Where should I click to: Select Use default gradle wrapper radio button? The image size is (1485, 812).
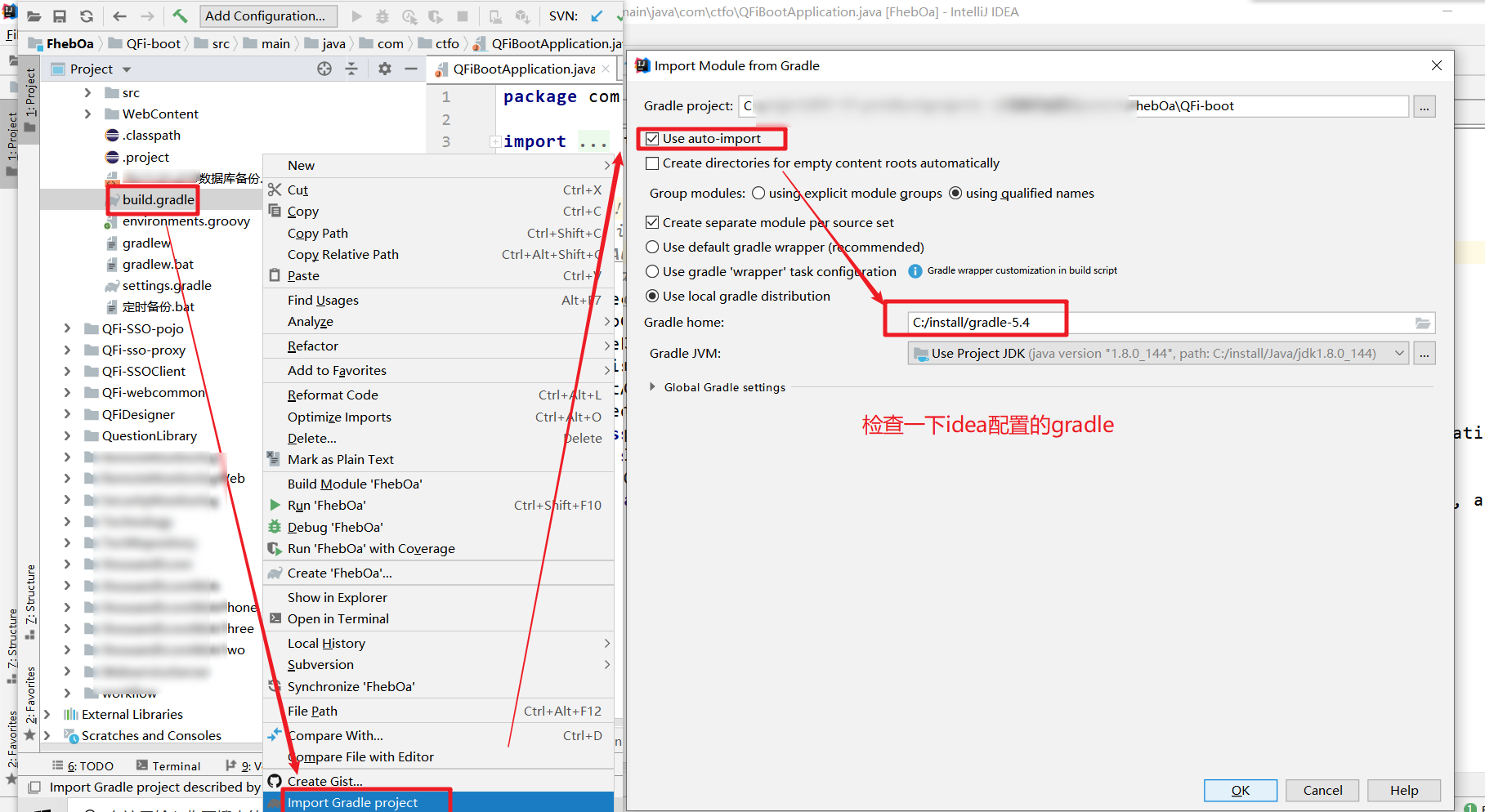coord(652,247)
